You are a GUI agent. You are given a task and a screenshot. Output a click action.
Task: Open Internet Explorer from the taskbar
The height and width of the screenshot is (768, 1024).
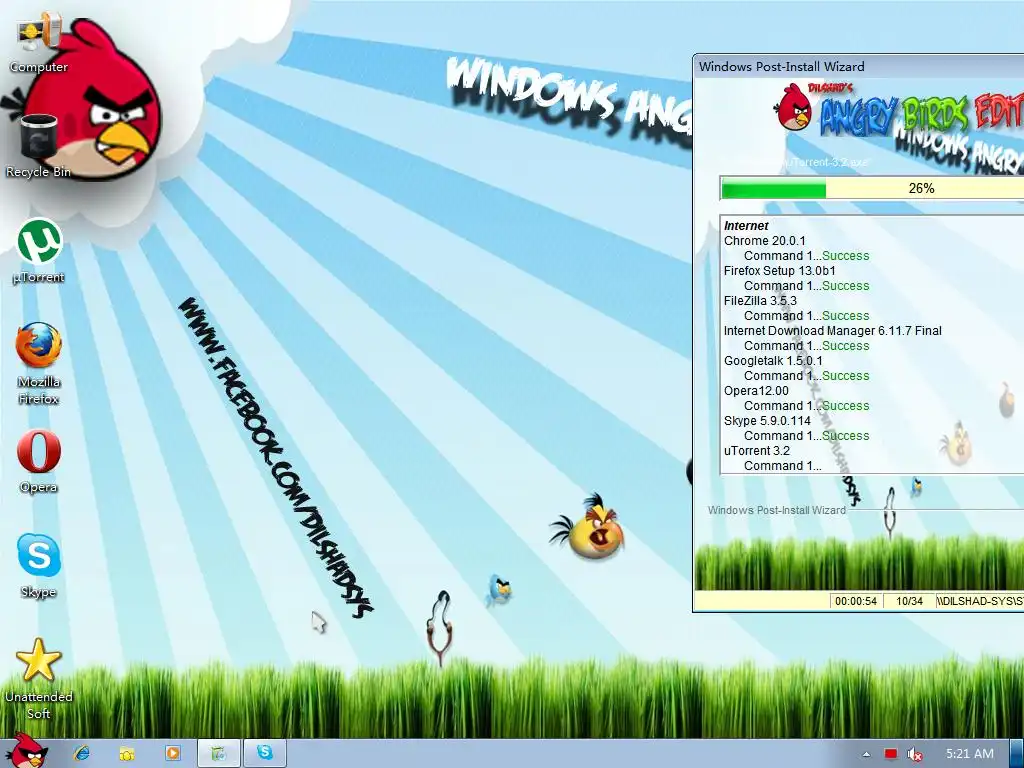tap(82, 753)
